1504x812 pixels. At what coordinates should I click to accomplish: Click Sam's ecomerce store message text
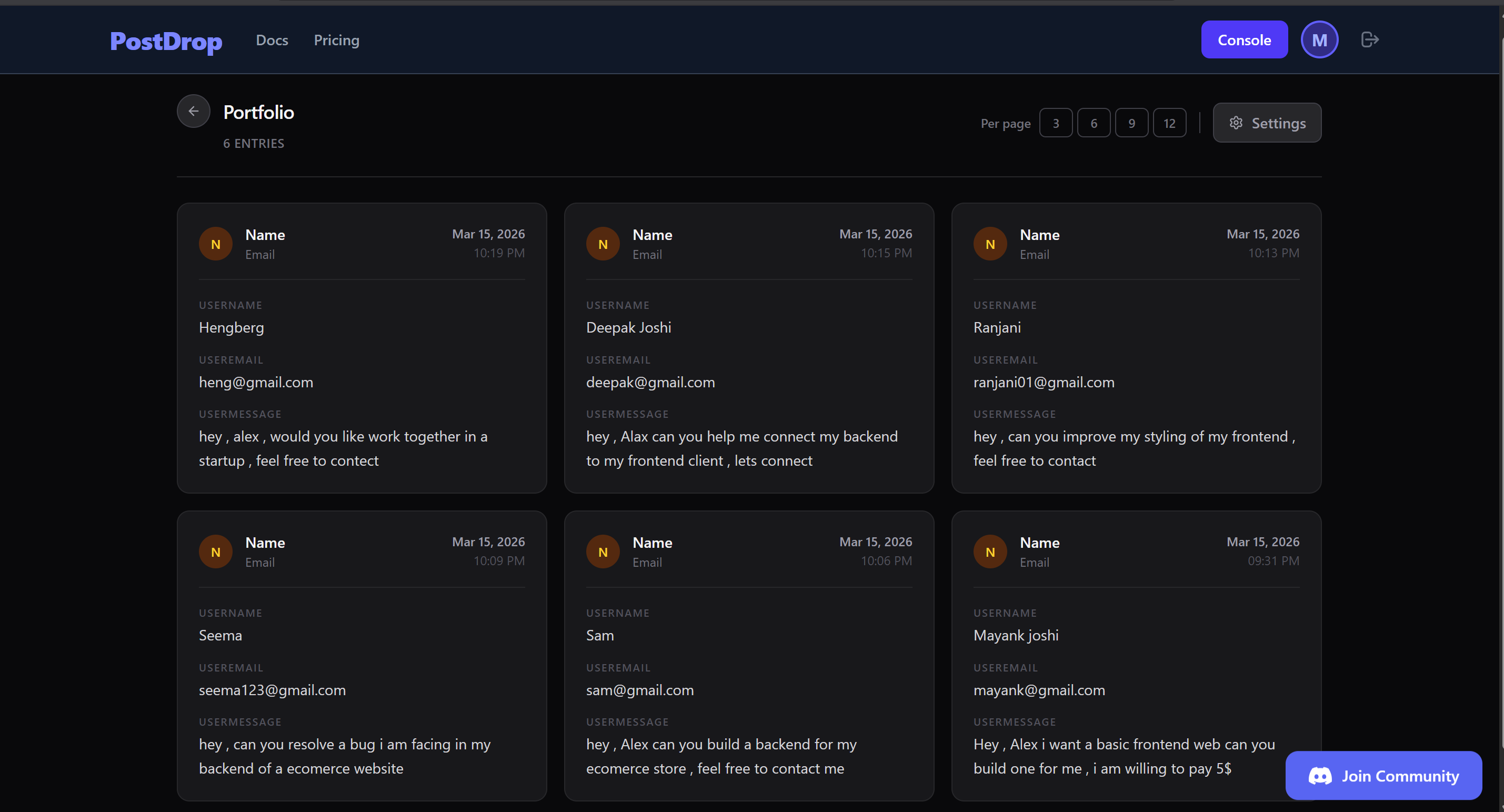point(721,756)
